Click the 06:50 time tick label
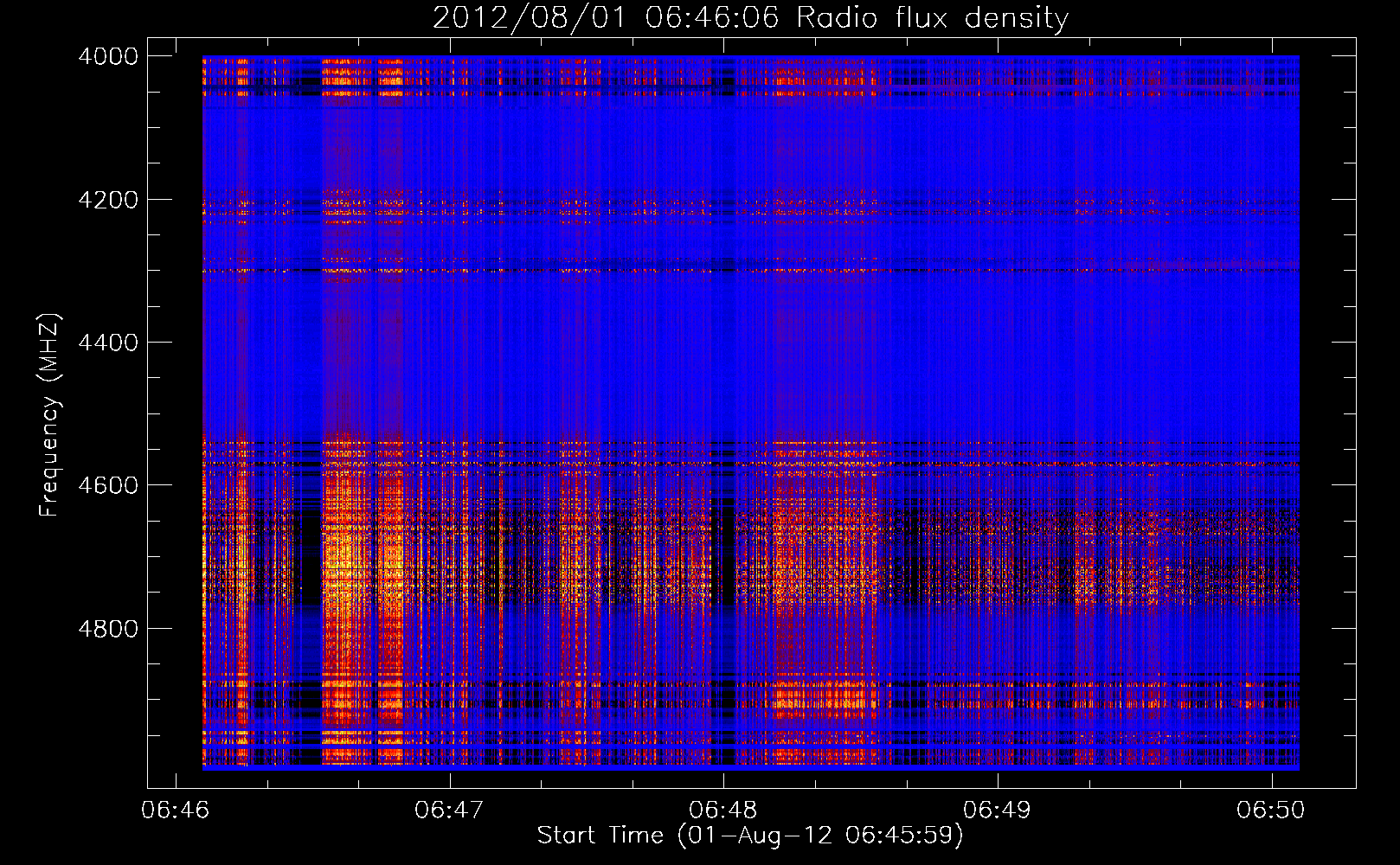The height and width of the screenshot is (865, 1400). [1271, 810]
